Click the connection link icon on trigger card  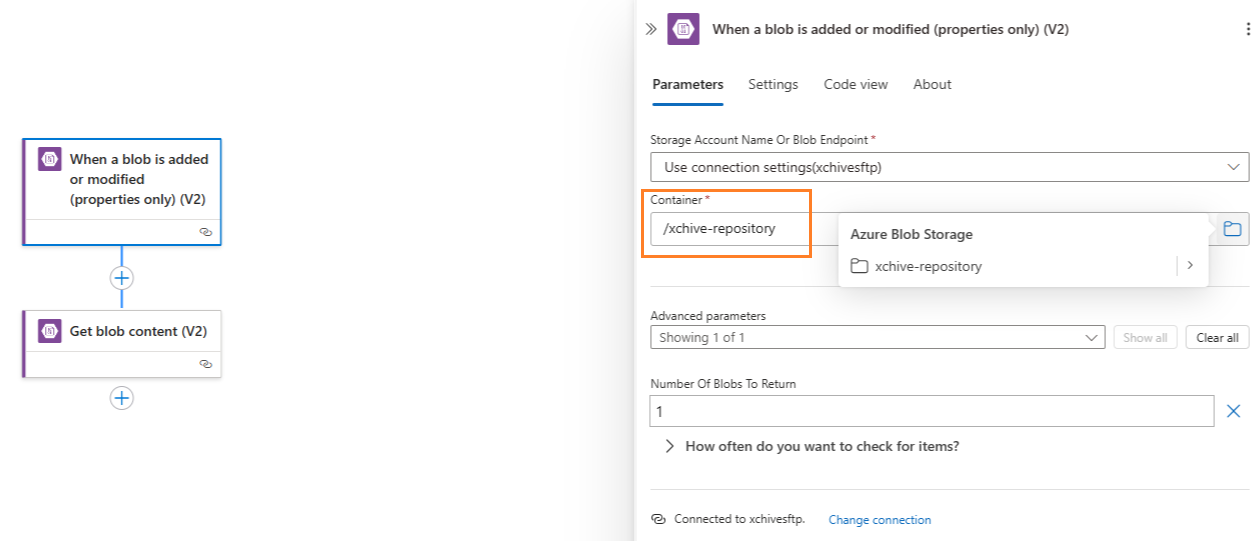pos(205,231)
